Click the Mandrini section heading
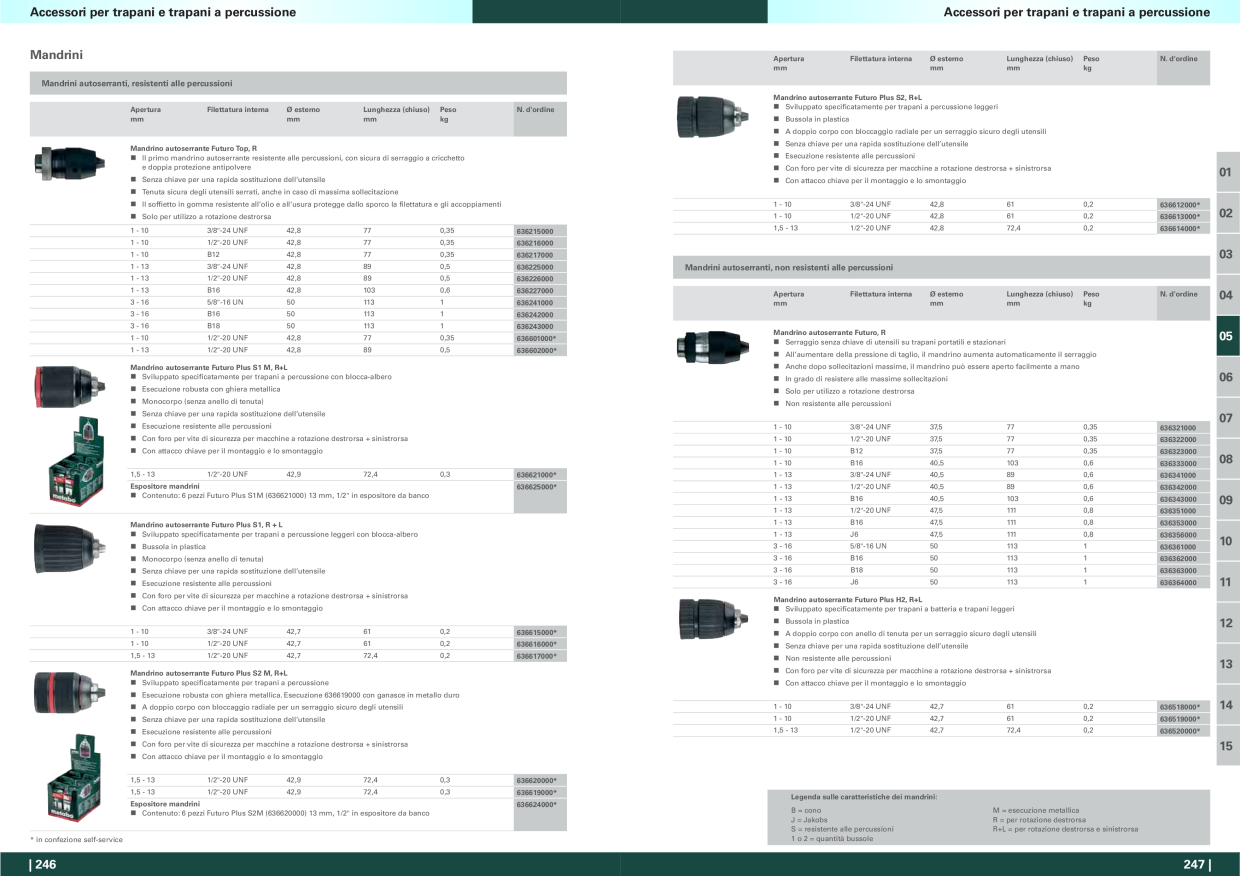Screen dimensions: 1240x876 tap(57, 55)
